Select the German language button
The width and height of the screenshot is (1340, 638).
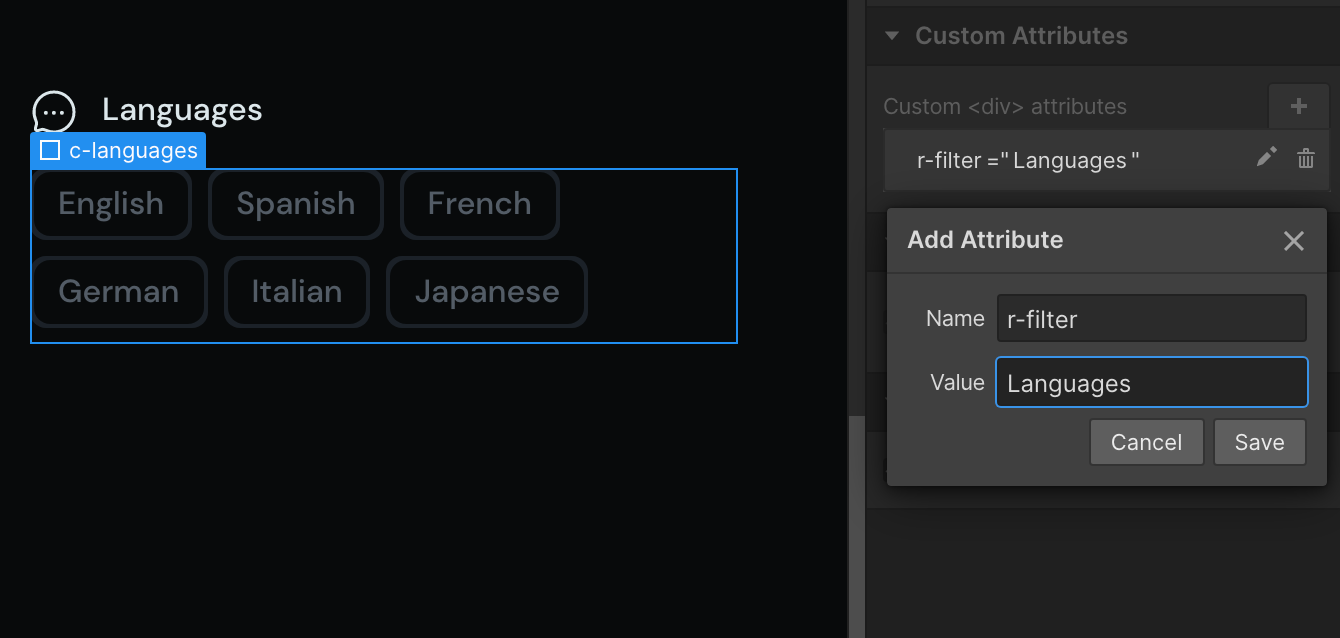coord(119,292)
